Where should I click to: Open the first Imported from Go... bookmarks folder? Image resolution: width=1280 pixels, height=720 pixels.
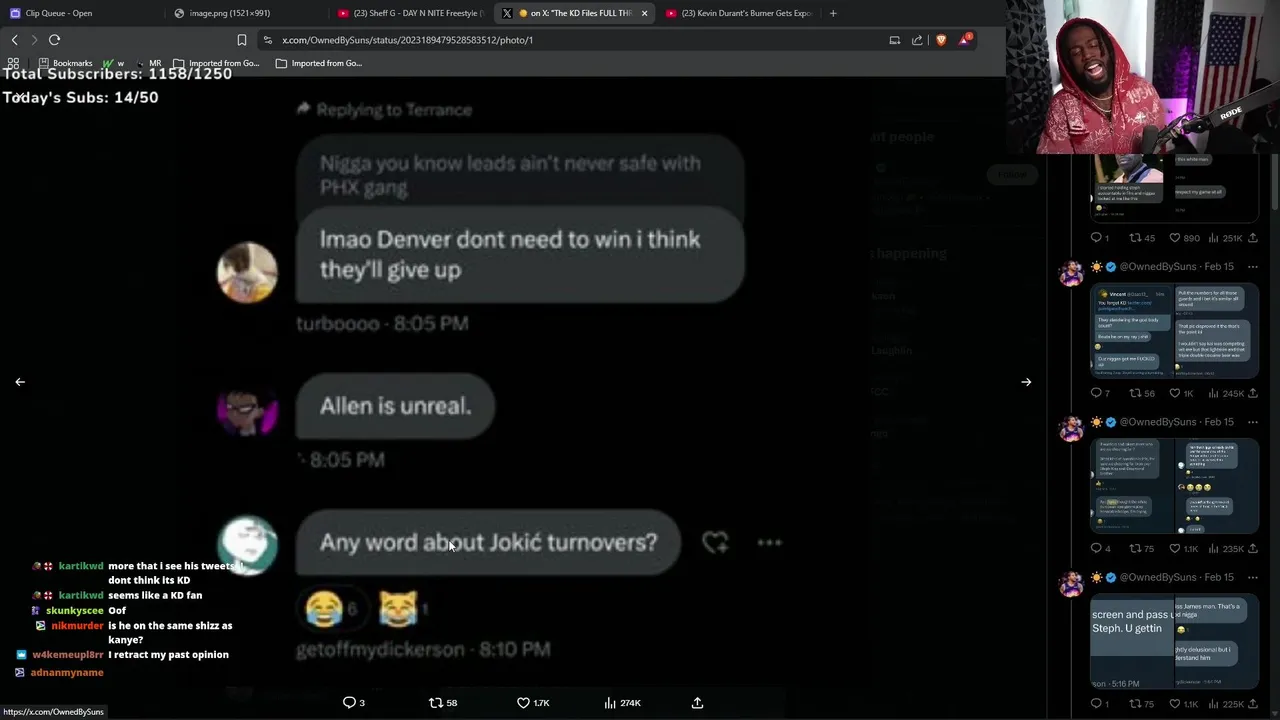216,63
